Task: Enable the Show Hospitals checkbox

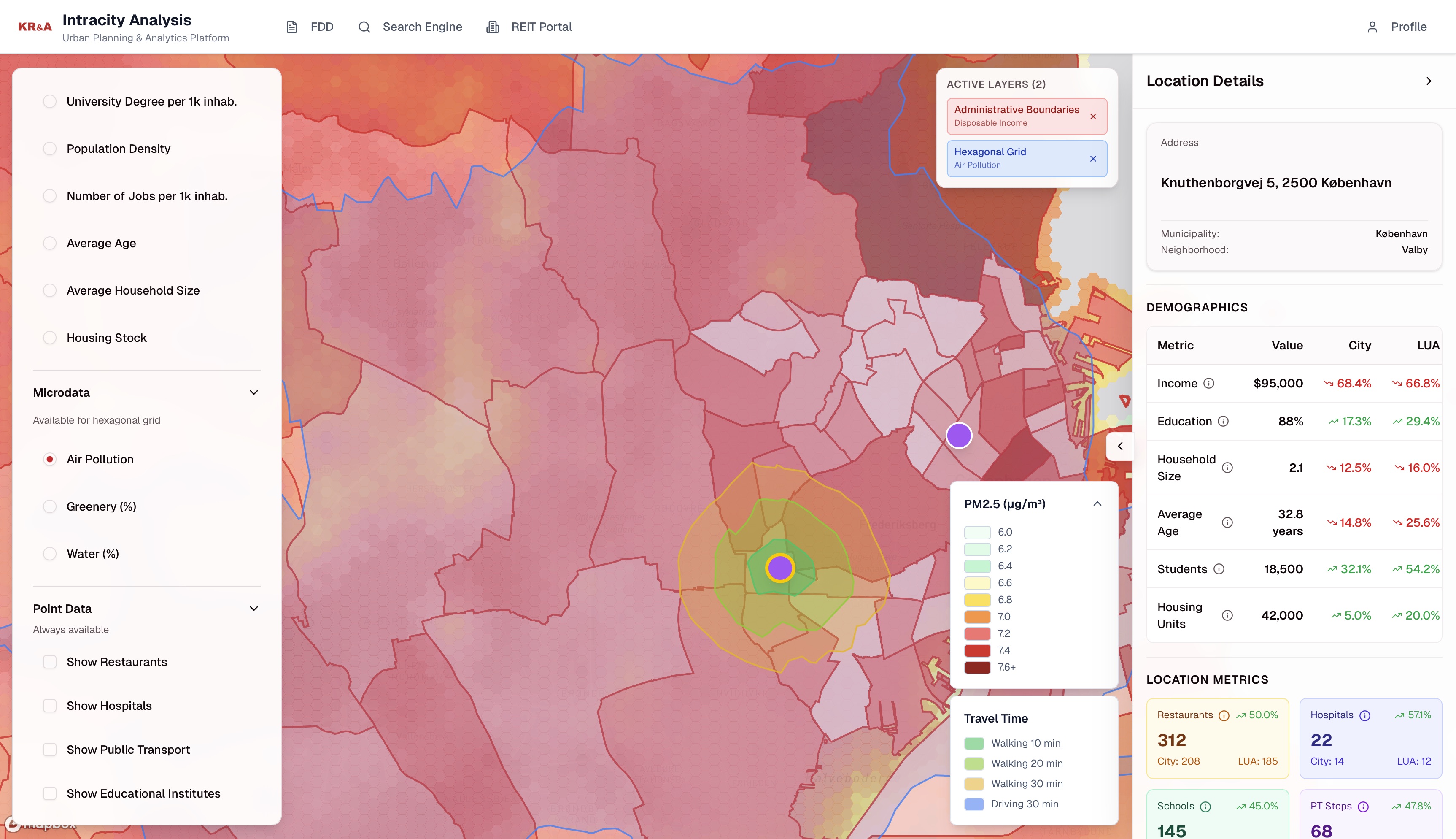Action: 50,706
